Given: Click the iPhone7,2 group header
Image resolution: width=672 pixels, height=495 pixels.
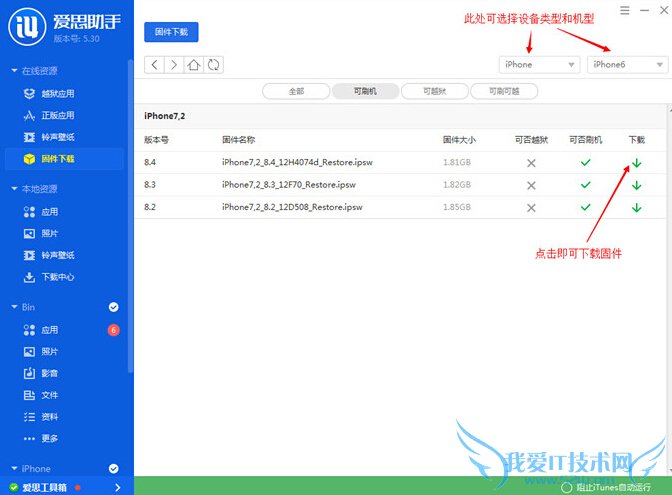Looking at the screenshot, I should (x=165, y=116).
